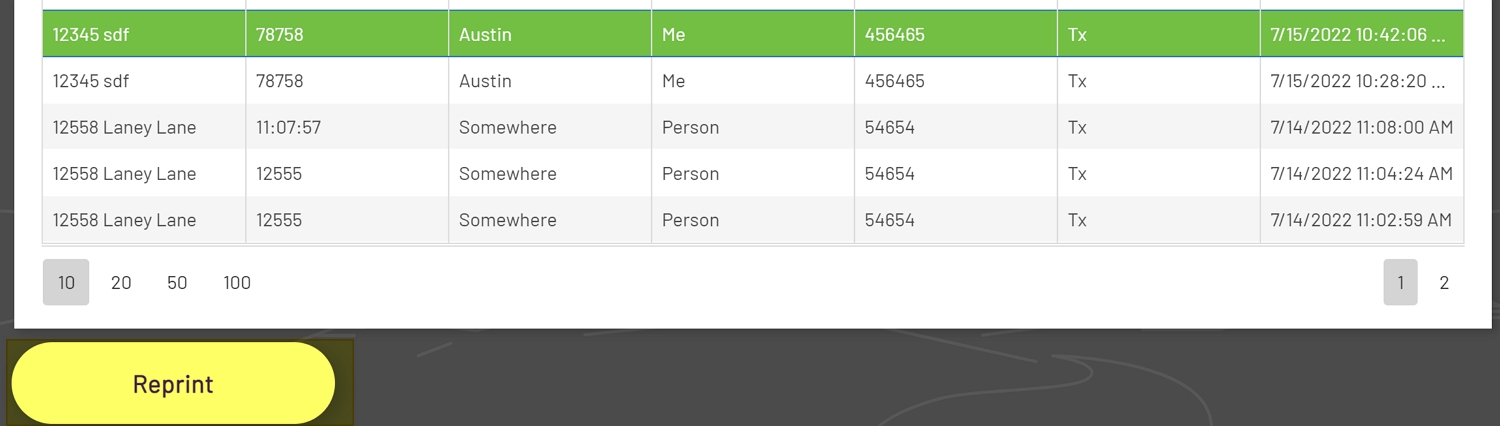Go to page 1 of results
Image resolution: width=1500 pixels, height=426 pixels.
click(1400, 283)
